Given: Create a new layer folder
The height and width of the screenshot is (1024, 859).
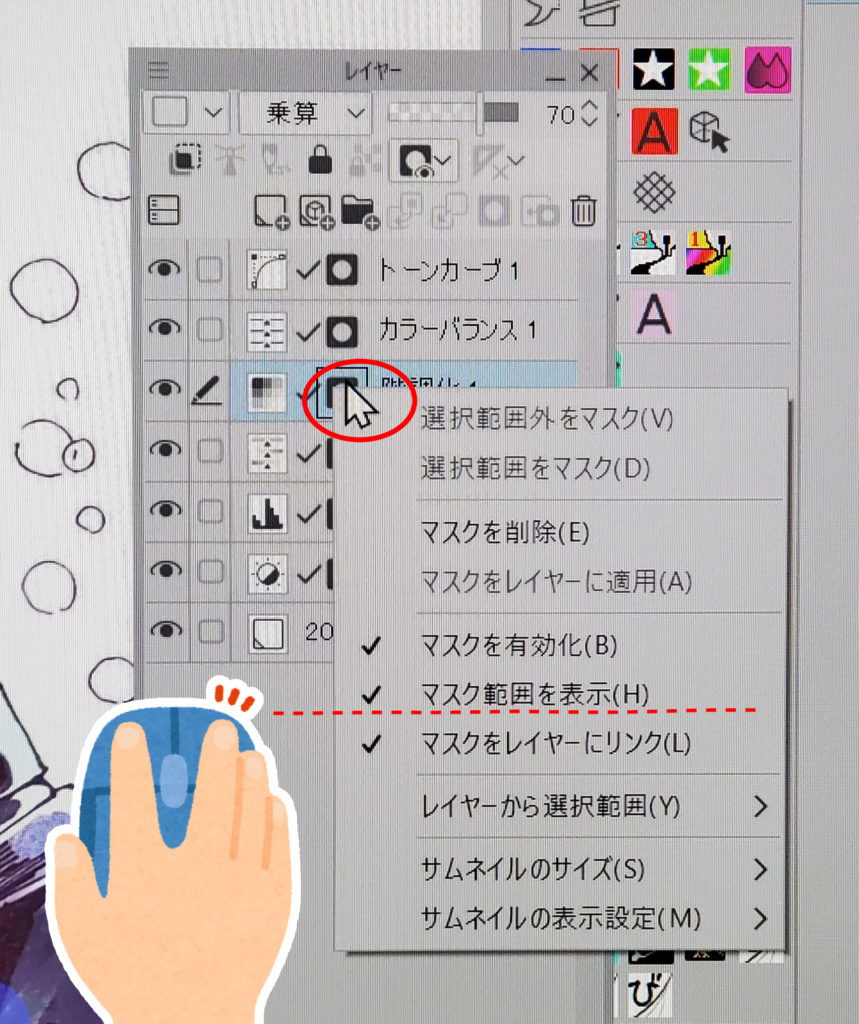Looking at the screenshot, I should click(x=357, y=210).
